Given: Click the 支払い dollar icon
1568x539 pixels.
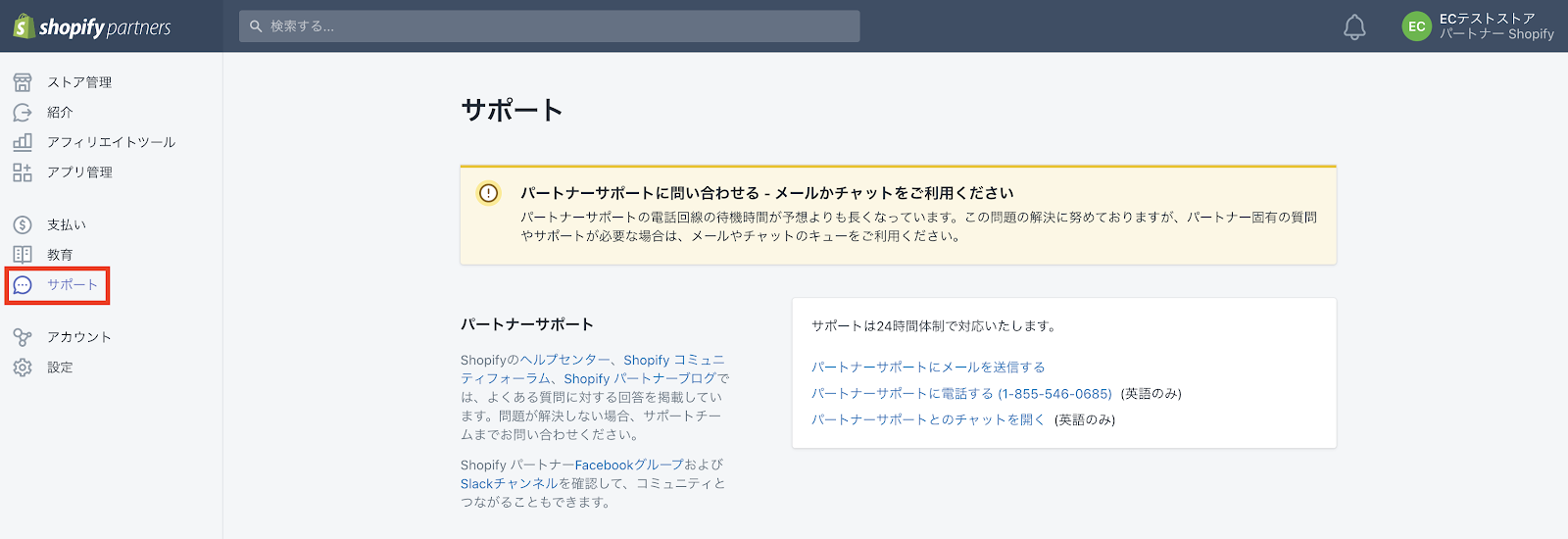Looking at the screenshot, I should [x=23, y=225].
